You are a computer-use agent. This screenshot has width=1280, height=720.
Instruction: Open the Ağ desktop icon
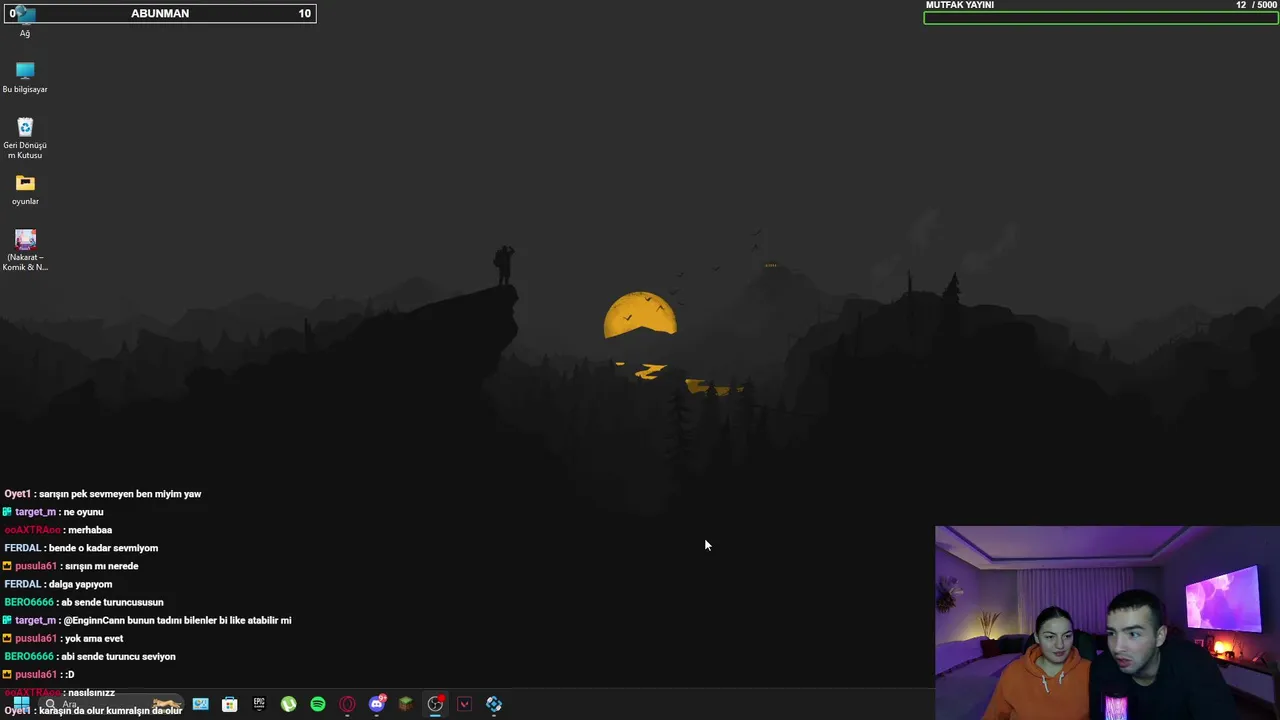click(x=25, y=22)
